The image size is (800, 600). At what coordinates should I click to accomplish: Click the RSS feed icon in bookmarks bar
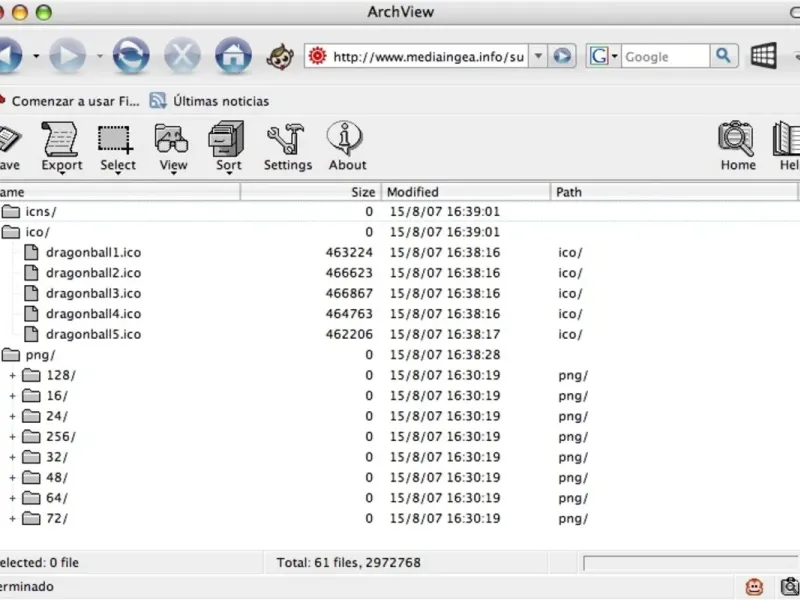click(158, 101)
